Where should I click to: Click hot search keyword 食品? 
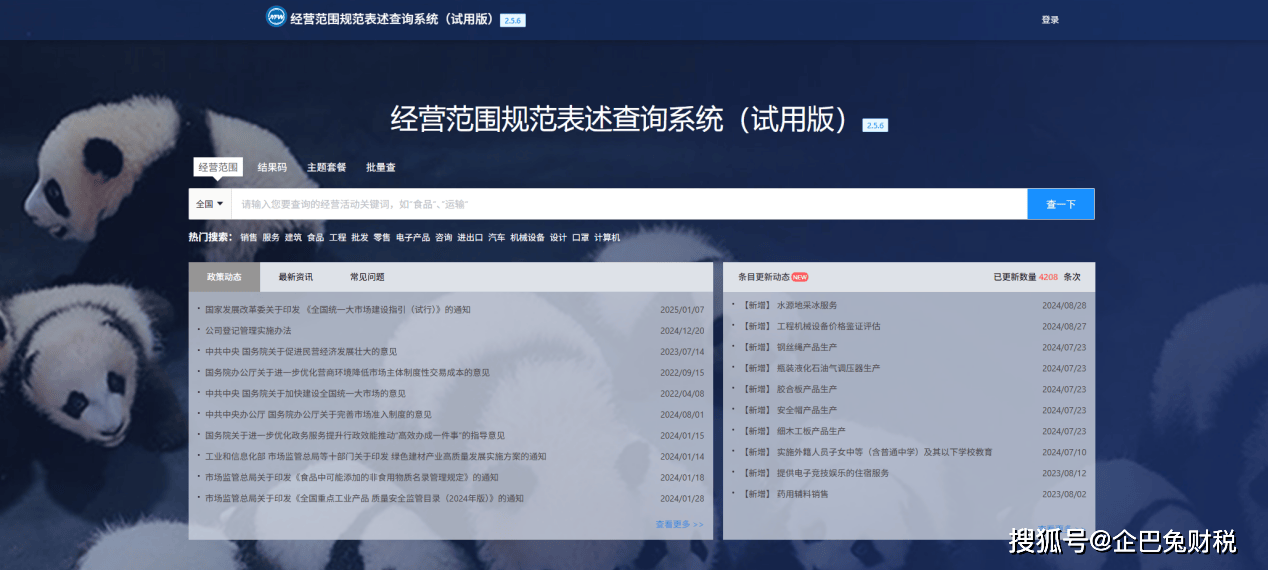click(x=315, y=238)
